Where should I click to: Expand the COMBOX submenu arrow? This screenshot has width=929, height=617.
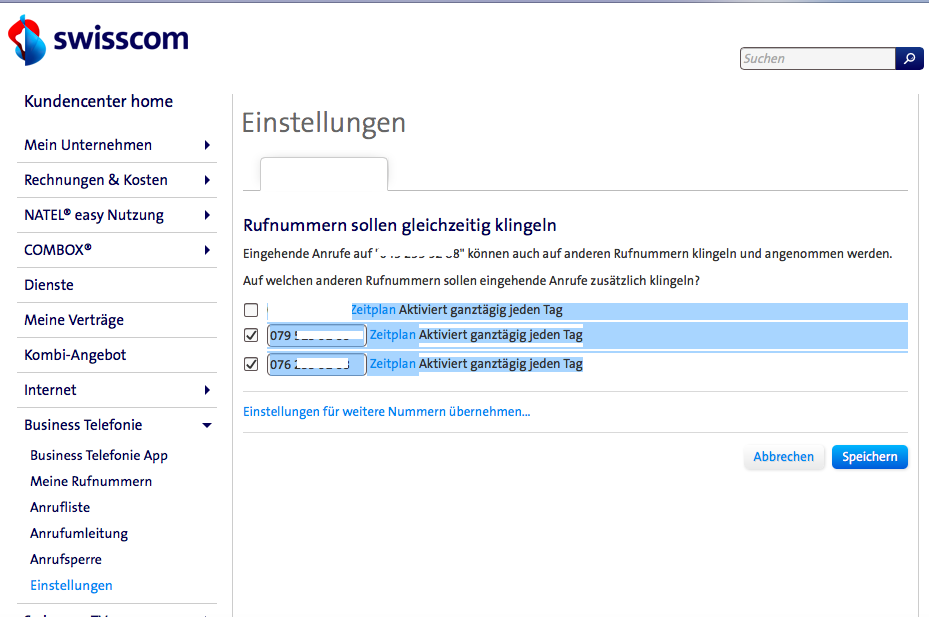coord(207,250)
